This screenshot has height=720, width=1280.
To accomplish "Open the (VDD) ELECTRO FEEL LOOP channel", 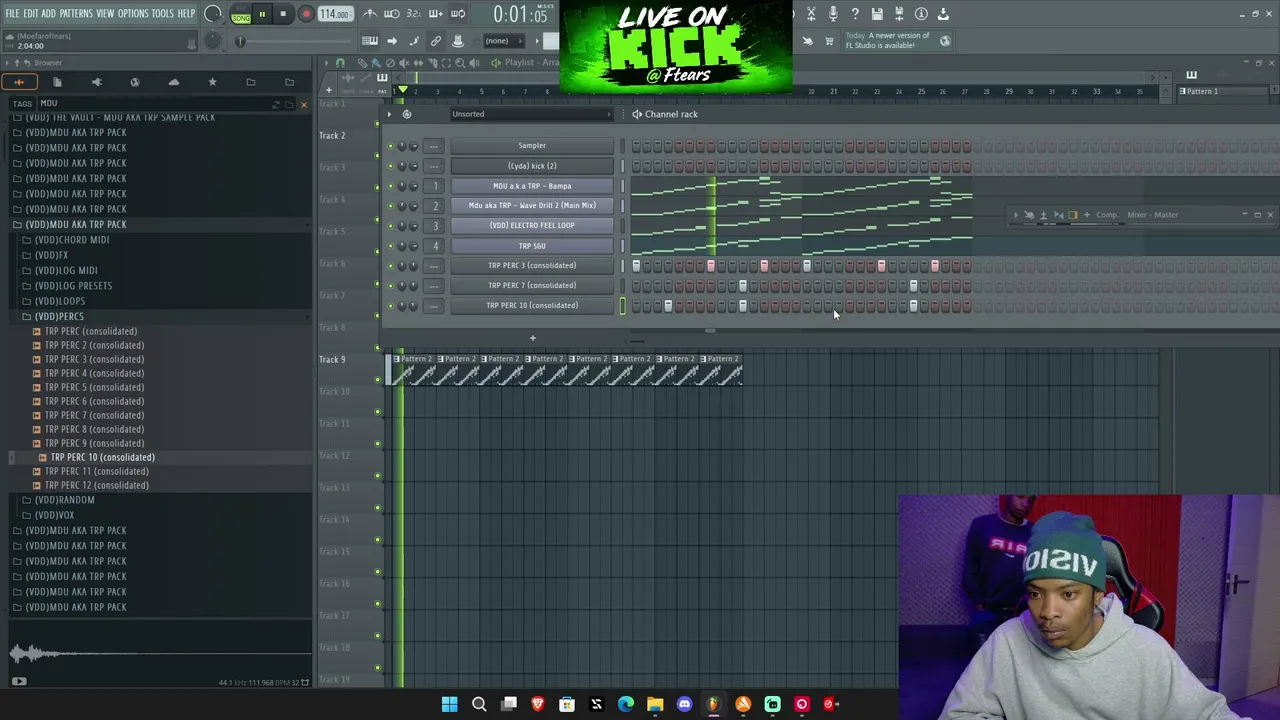I will tap(532, 226).
